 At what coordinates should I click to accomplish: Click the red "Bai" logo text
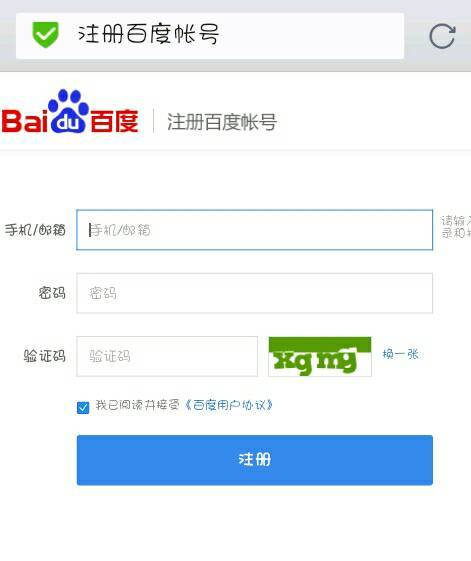pyautogui.click(x=24, y=121)
